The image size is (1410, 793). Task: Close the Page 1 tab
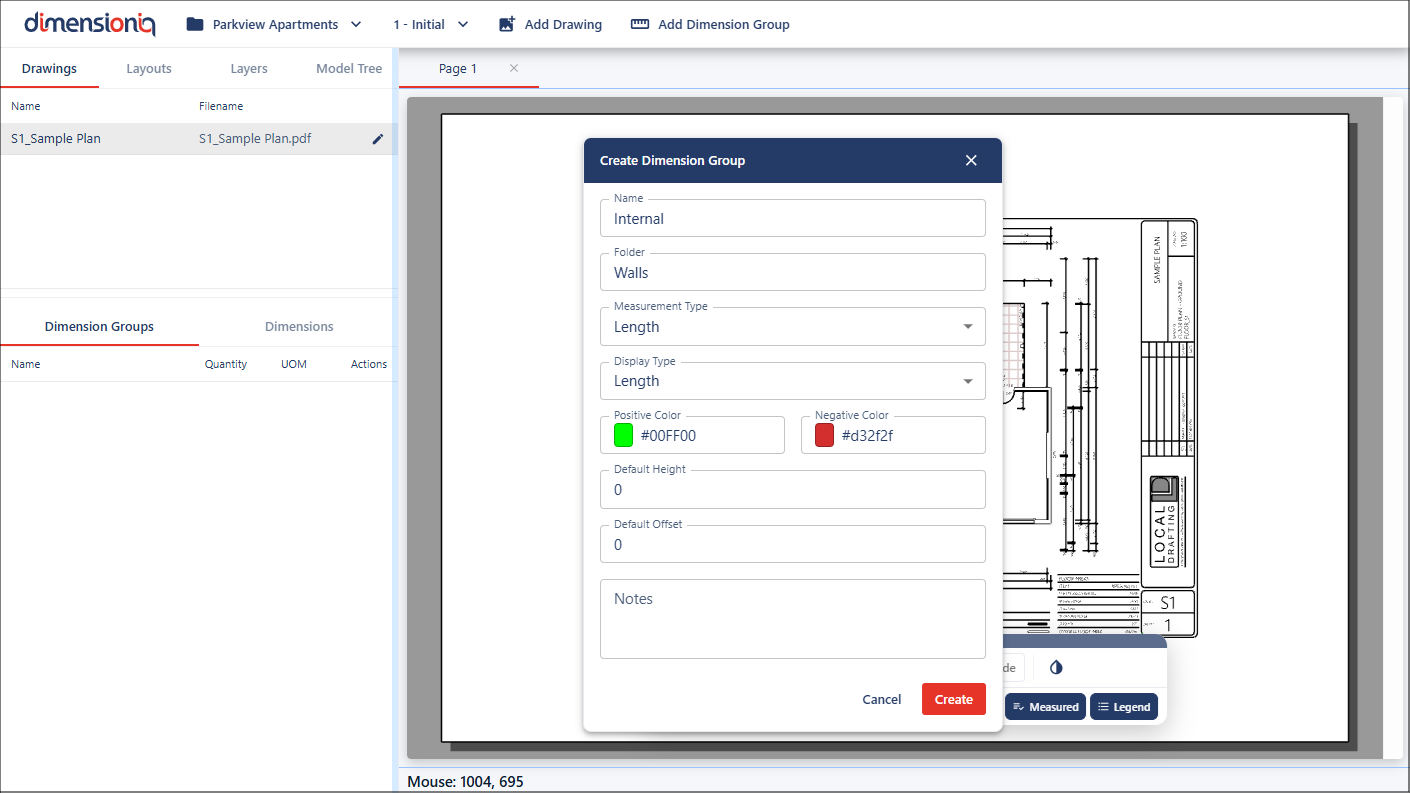click(x=514, y=68)
